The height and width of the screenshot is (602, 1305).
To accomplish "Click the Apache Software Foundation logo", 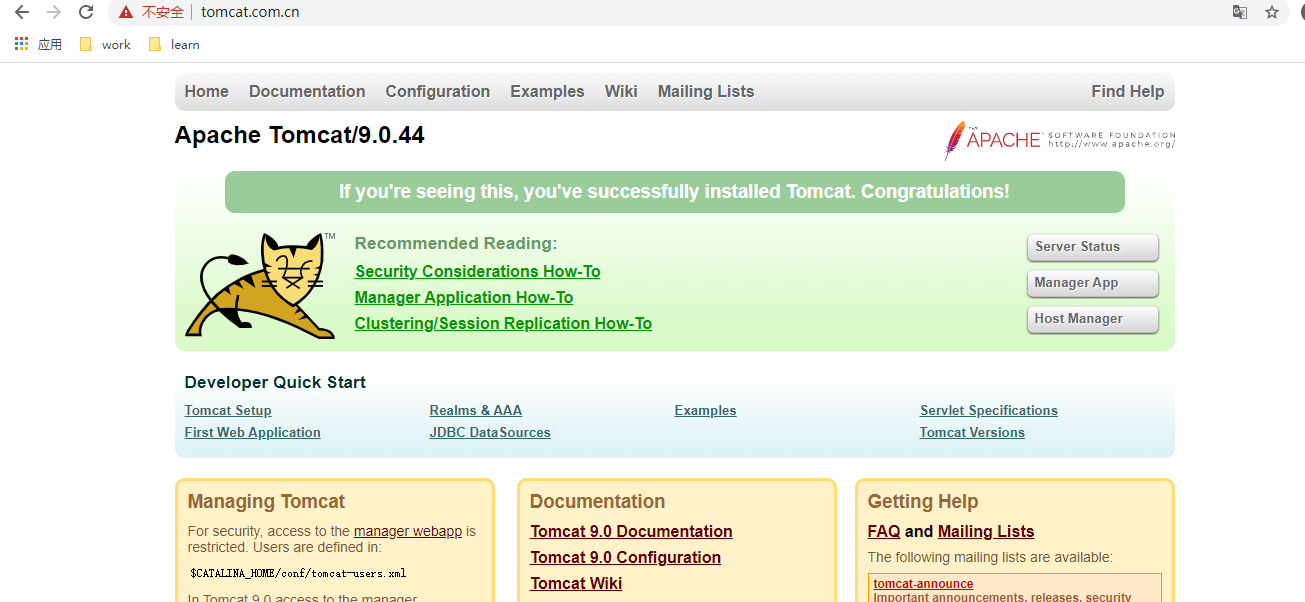I will pos(1059,140).
